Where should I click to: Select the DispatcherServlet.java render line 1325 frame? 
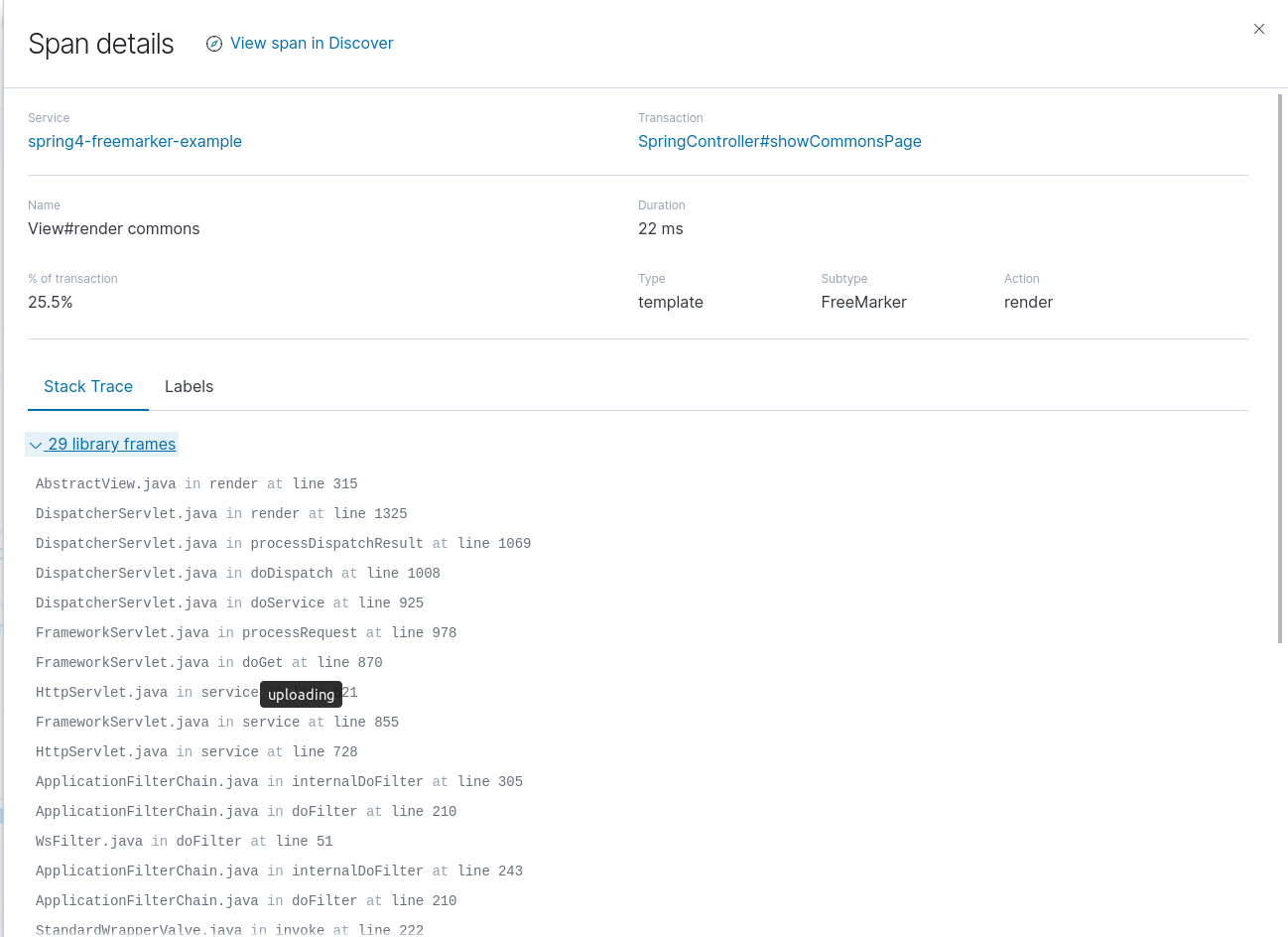tap(221, 514)
